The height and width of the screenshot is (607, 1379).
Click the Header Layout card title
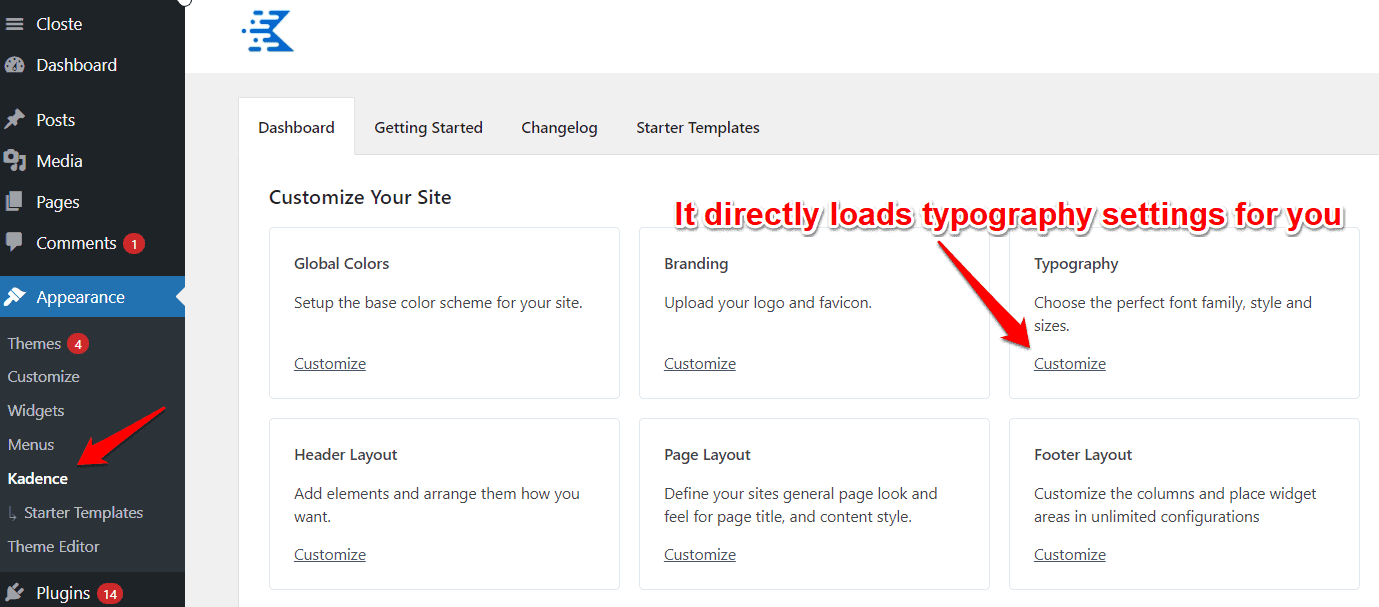click(346, 455)
